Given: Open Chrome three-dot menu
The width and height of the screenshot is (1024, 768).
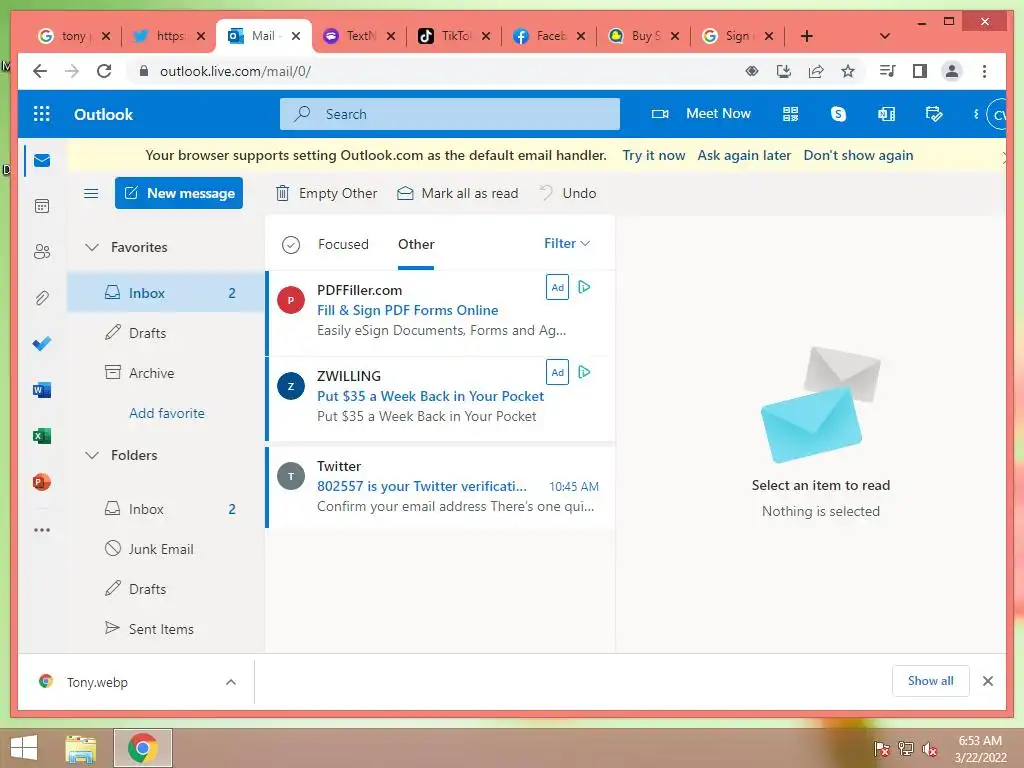Looking at the screenshot, I should 984,71.
